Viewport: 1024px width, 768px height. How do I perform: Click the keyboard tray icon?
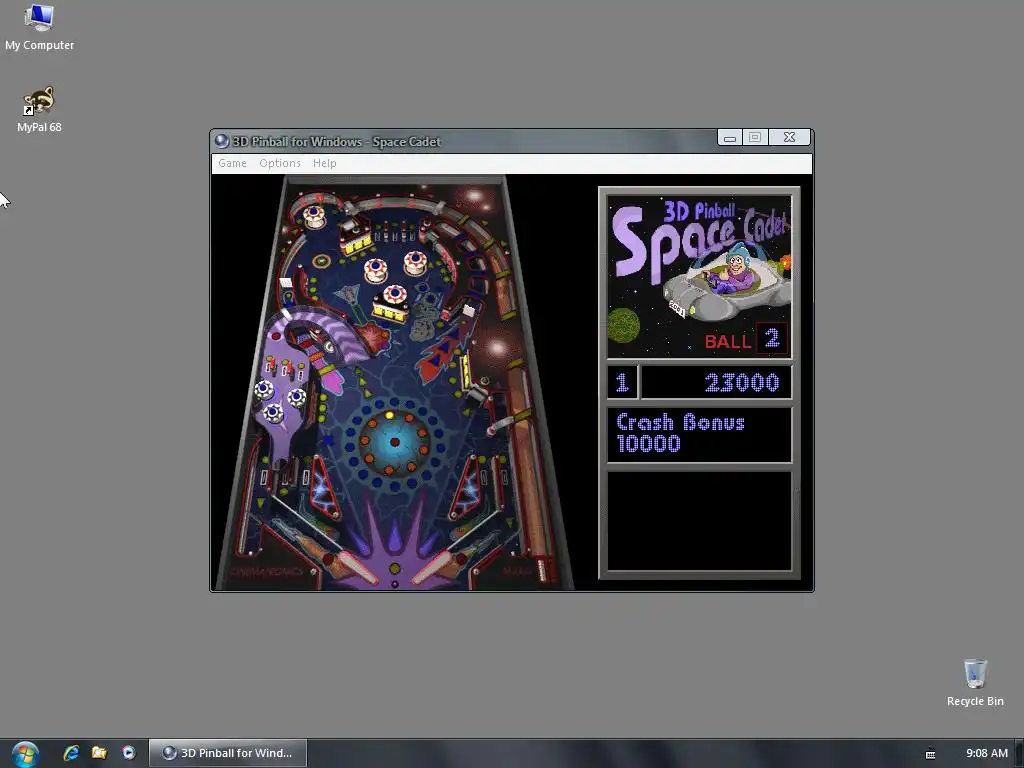(931, 754)
